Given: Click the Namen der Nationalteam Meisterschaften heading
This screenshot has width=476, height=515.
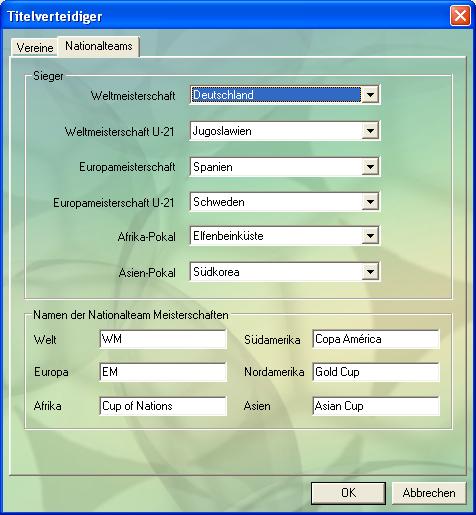Looking at the screenshot, I should 131,315.
